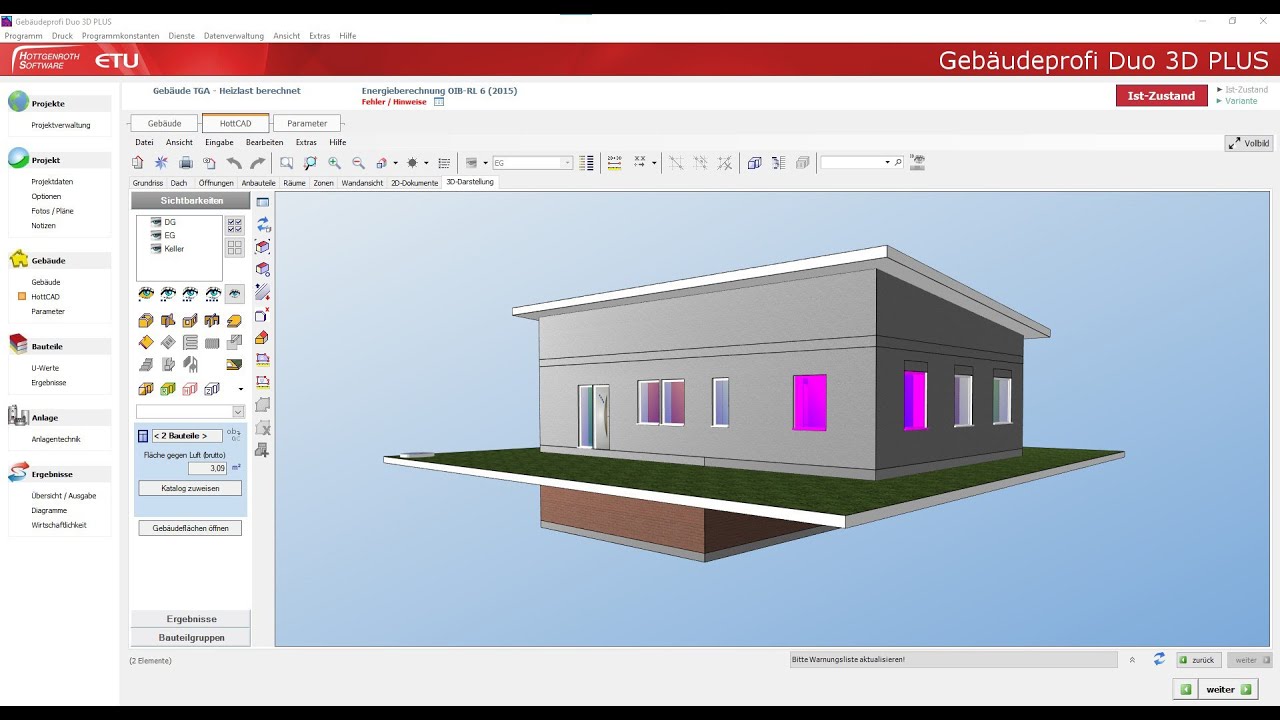Image resolution: width=1280 pixels, height=720 pixels.
Task: Click the blue swap arrows icon
Action: point(263,224)
